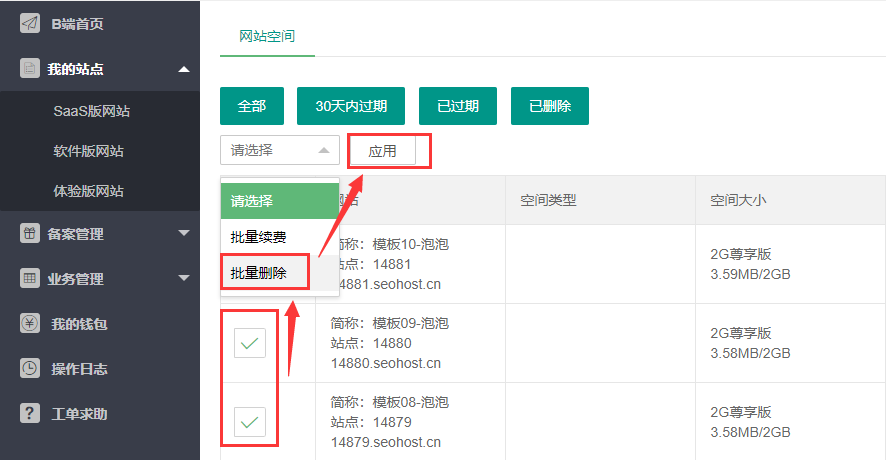
Task: Click the question mark icon for 工单求助
Action: coord(30,413)
